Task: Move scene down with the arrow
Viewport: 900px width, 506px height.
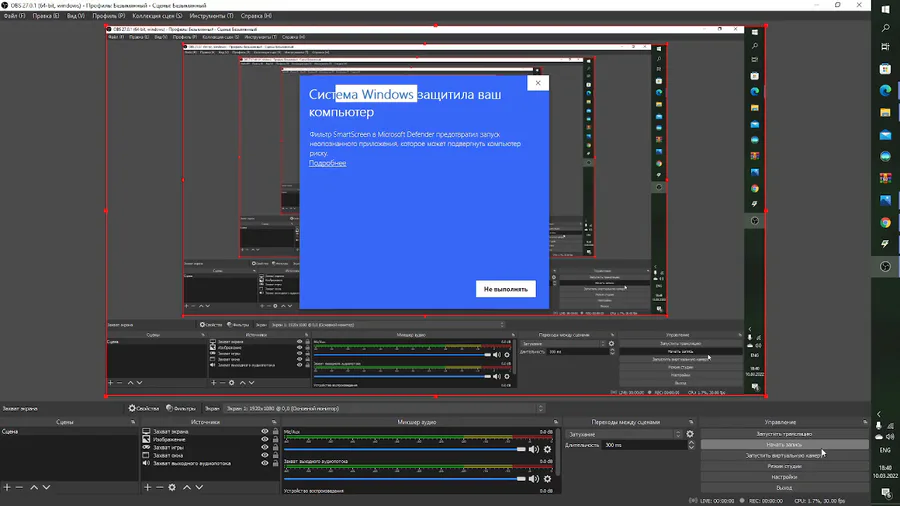Action: (x=46, y=487)
